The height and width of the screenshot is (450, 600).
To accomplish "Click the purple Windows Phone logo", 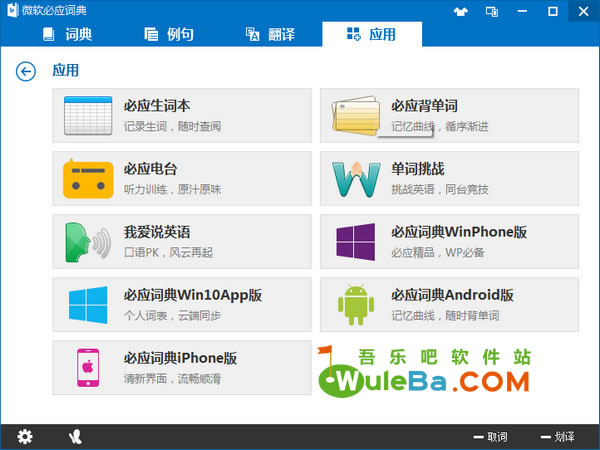I will point(356,242).
